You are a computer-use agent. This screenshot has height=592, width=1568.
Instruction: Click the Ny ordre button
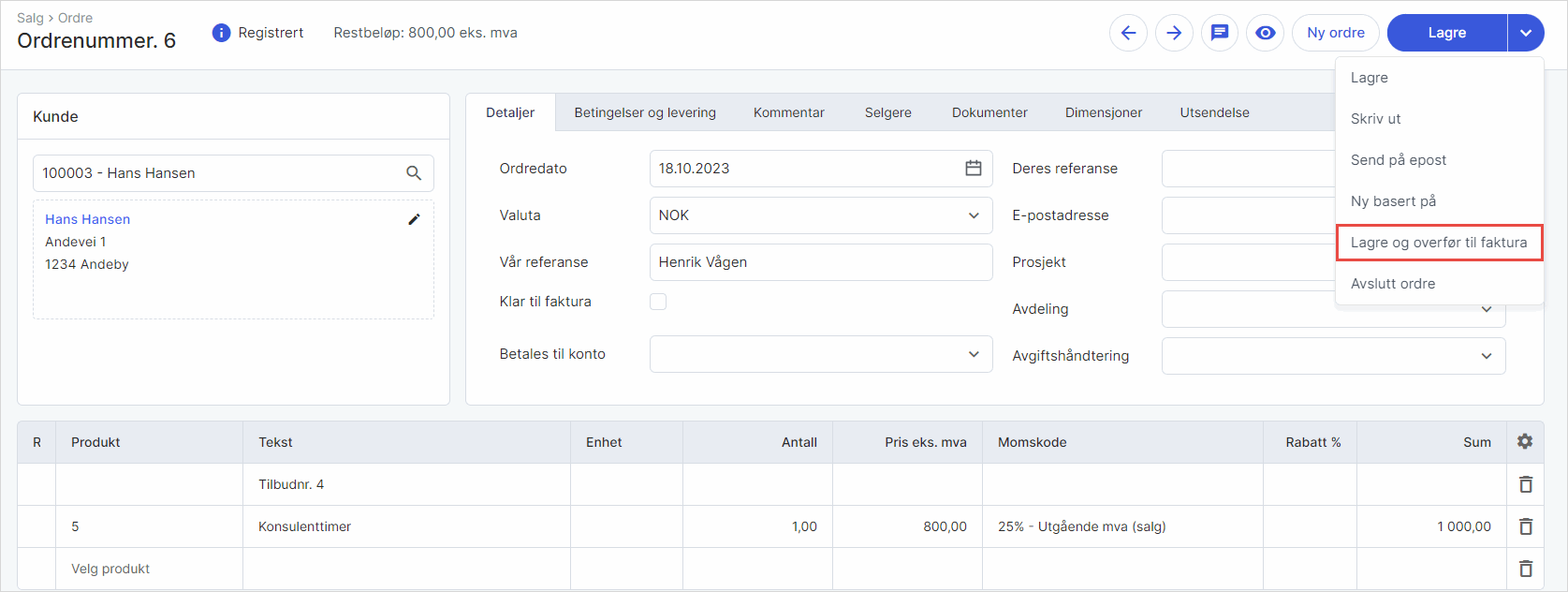(x=1336, y=33)
